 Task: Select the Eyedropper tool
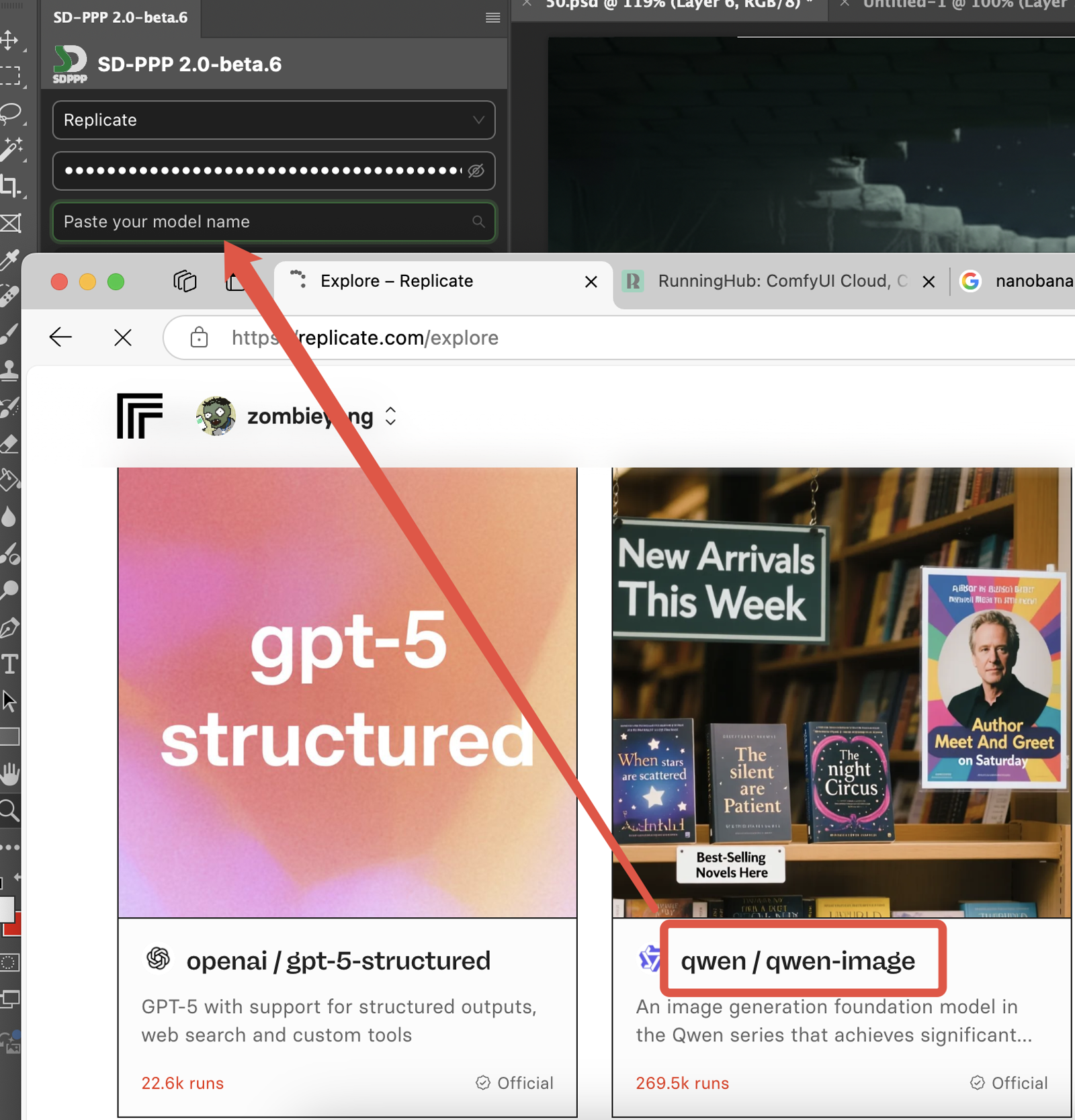point(10,259)
